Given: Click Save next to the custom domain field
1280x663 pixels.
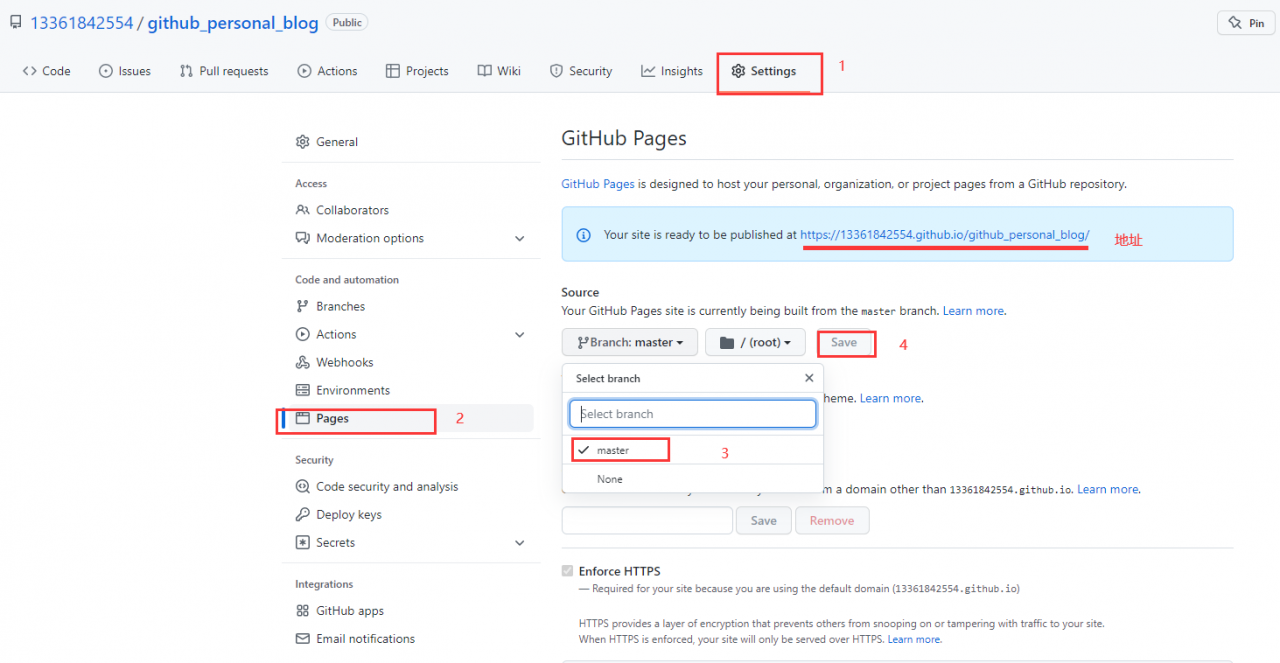Looking at the screenshot, I should pyautogui.click(x=764, y=521).
